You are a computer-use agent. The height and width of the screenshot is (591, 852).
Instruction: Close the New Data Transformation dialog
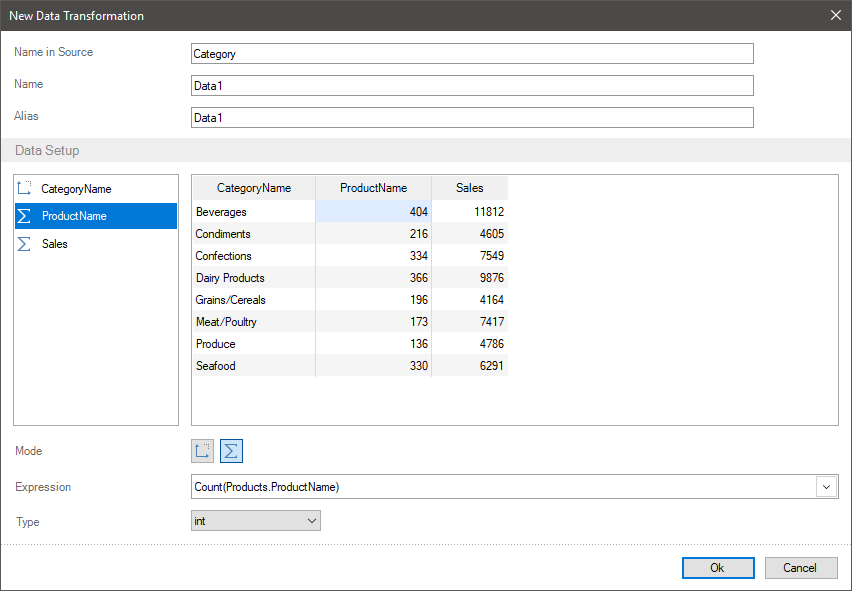coord(836,15)
